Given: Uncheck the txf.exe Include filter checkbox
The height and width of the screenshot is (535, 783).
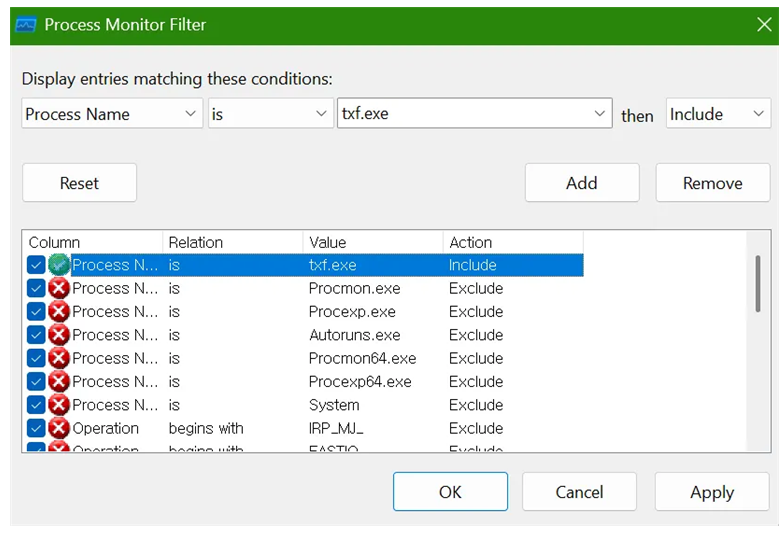Looking at the screenshot, I should pyautogui.click(x=36, y=265).
